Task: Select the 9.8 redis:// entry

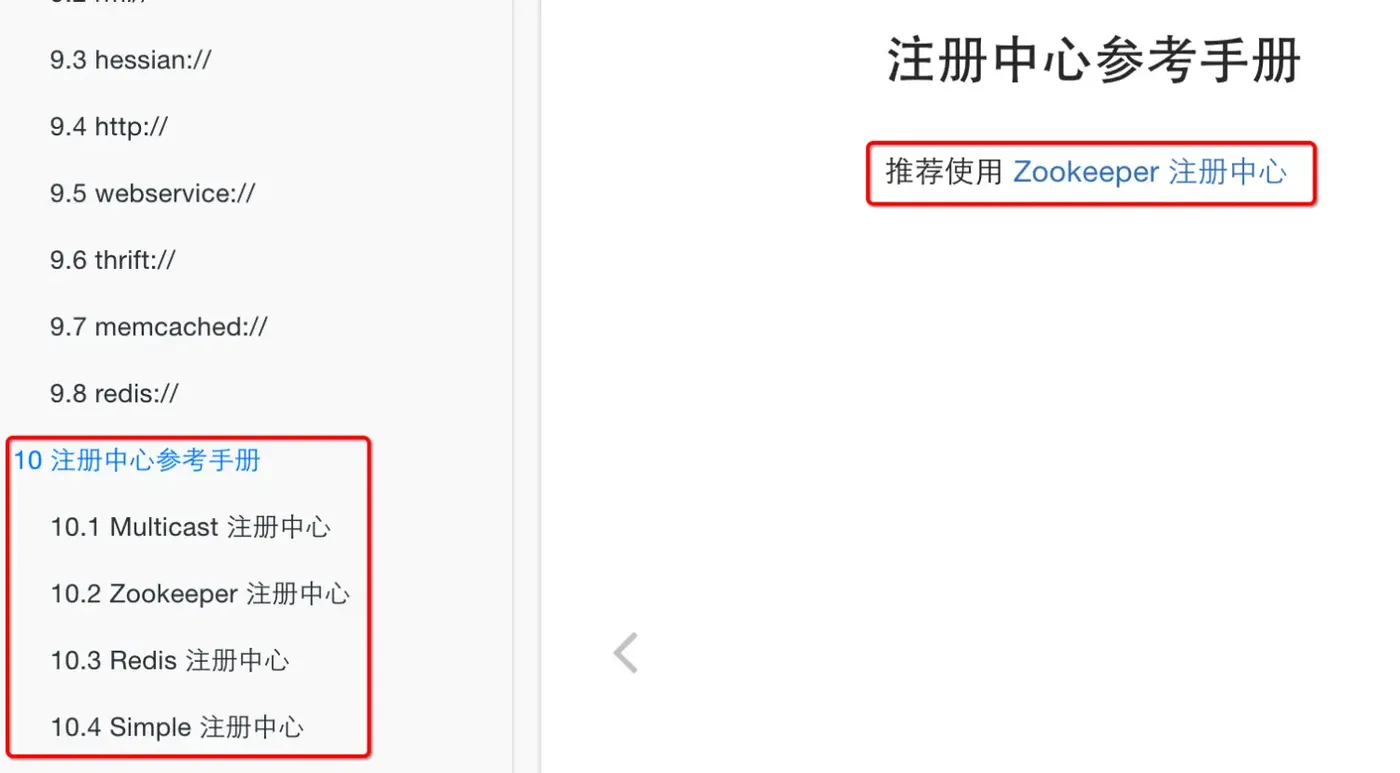Action: tap(115, 393)
